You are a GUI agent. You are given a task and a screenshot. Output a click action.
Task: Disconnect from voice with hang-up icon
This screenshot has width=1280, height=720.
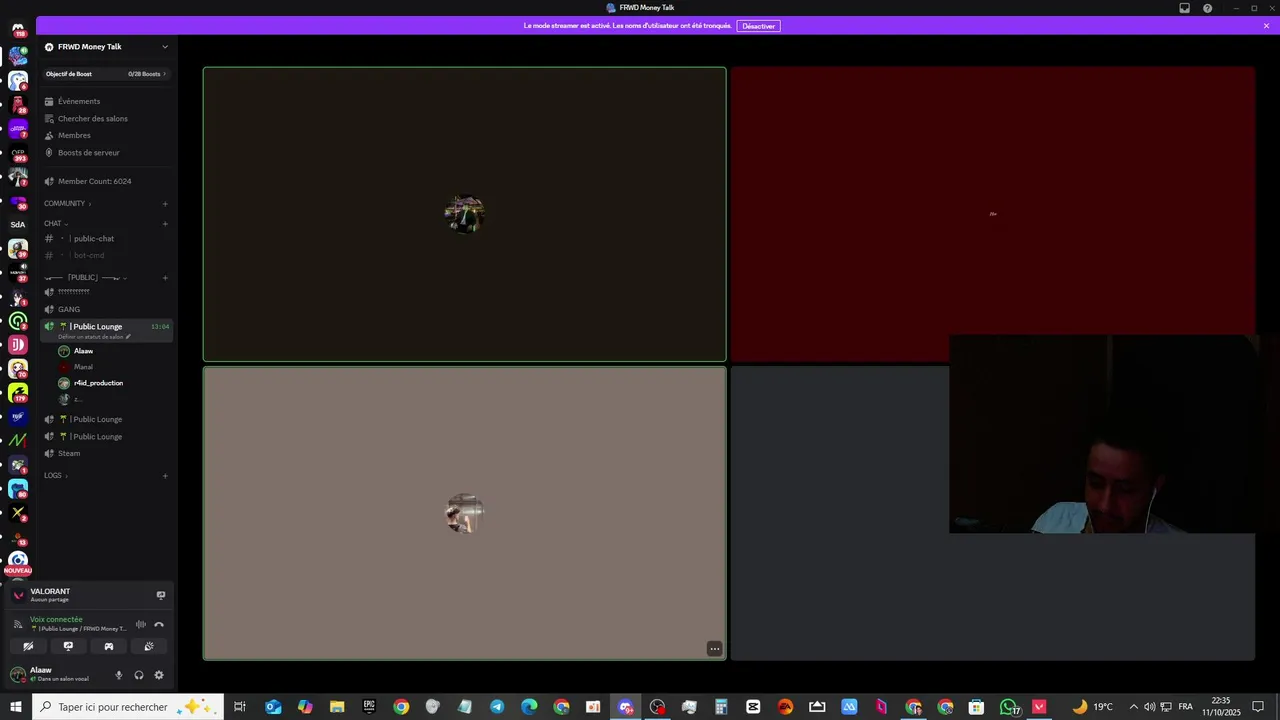point(159,624)
